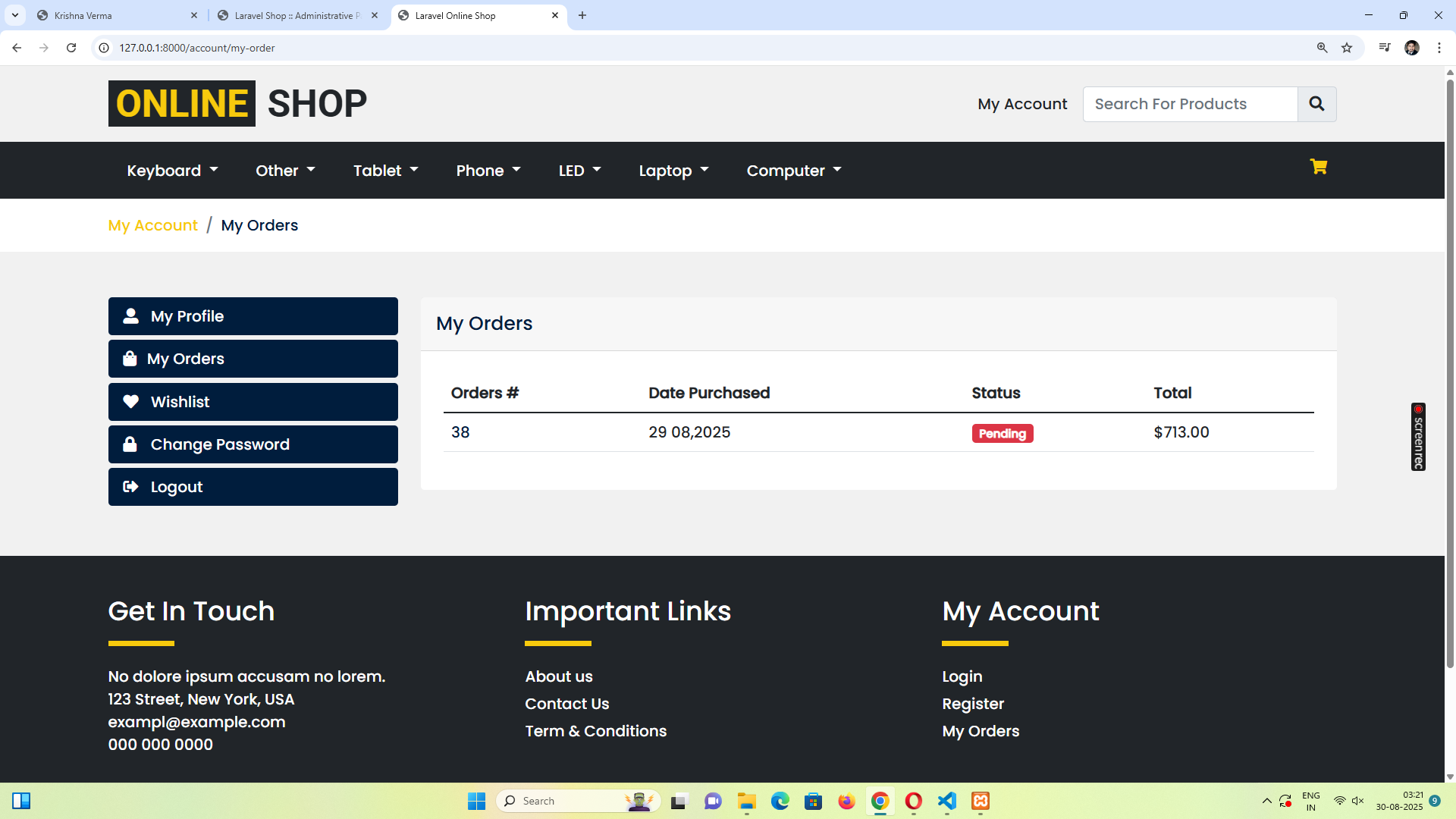1456x819 pixels.
Task: Open the shopping cart icon
Action: [1319, 167]
